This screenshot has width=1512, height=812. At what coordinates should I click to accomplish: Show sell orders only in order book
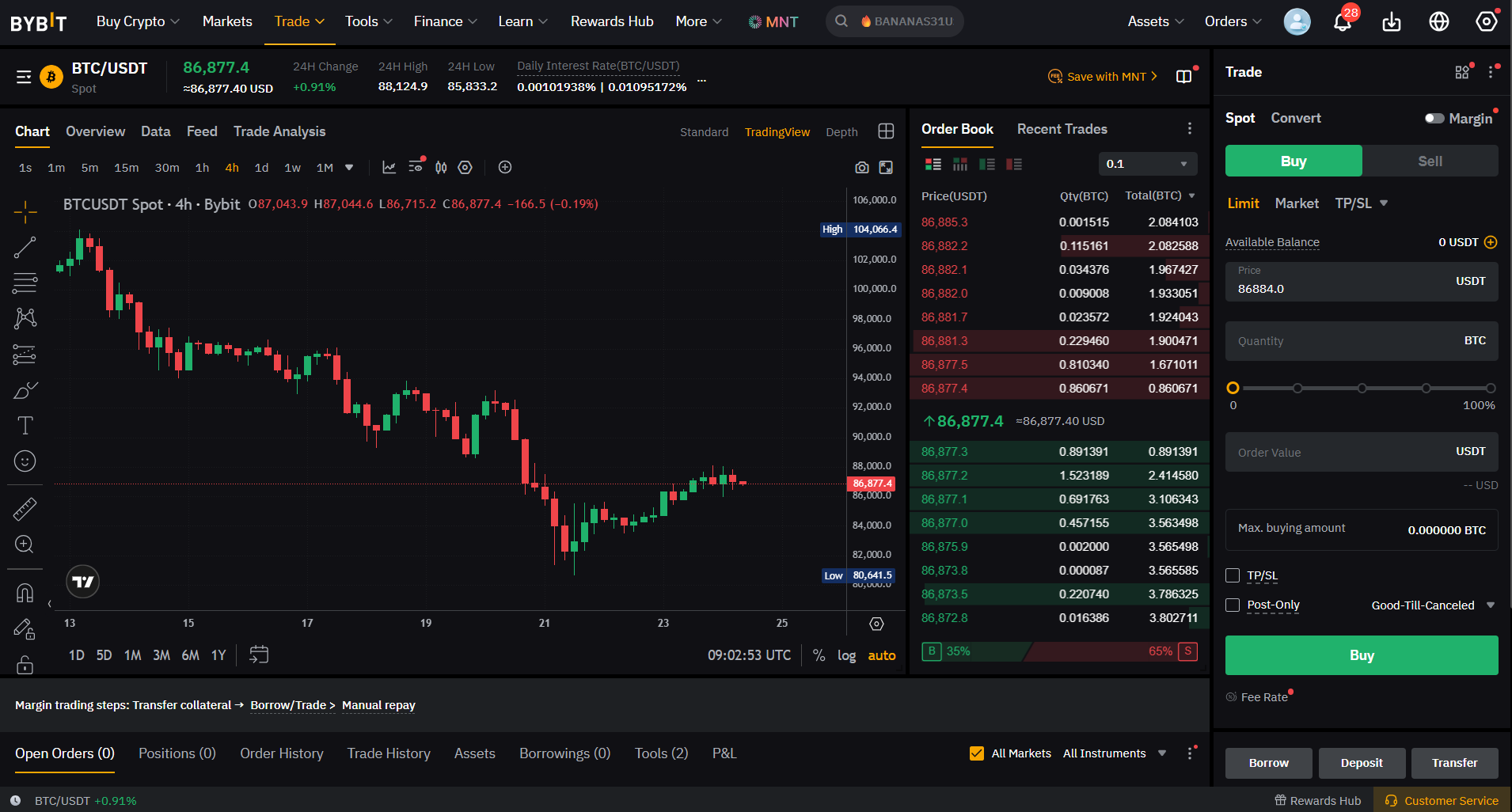point(1013,164)
